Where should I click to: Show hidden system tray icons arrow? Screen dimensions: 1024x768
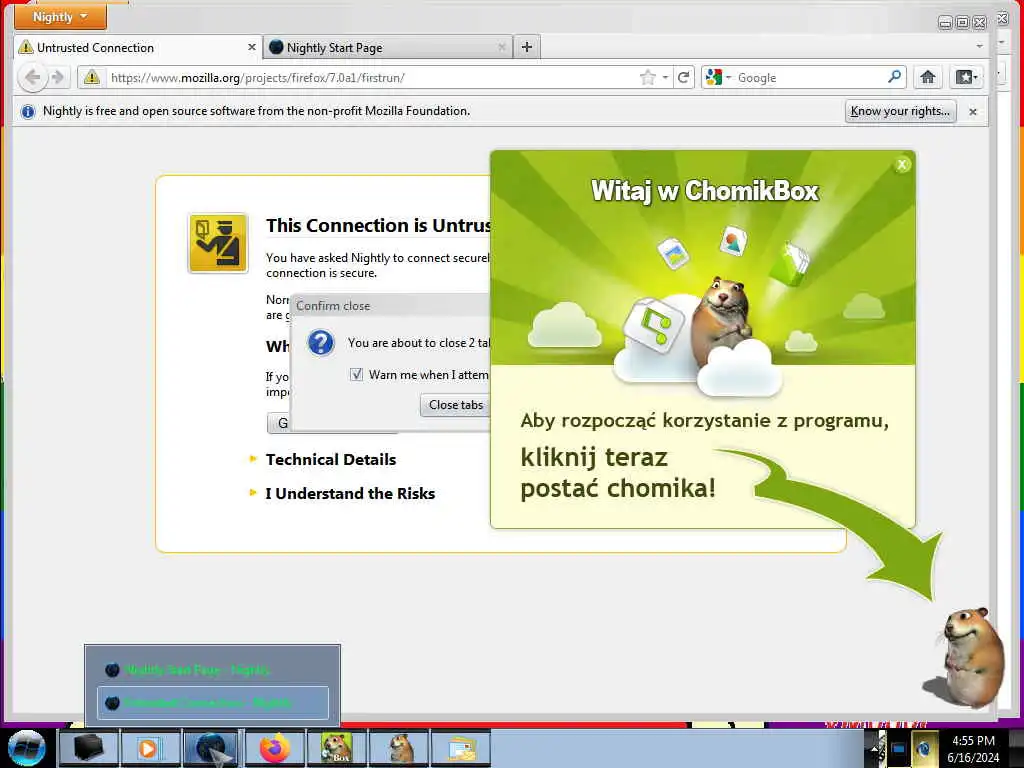(874, 749)
